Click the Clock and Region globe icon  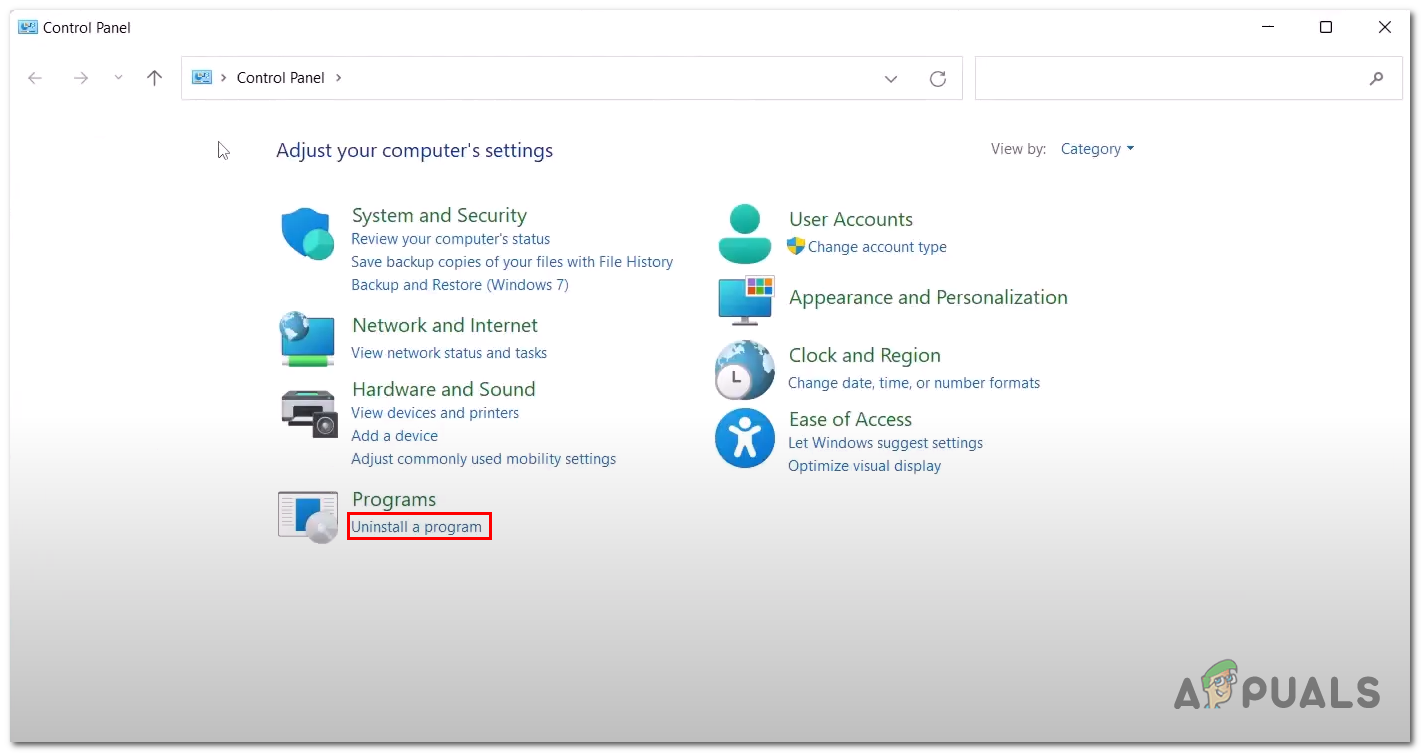click(745, 370)
